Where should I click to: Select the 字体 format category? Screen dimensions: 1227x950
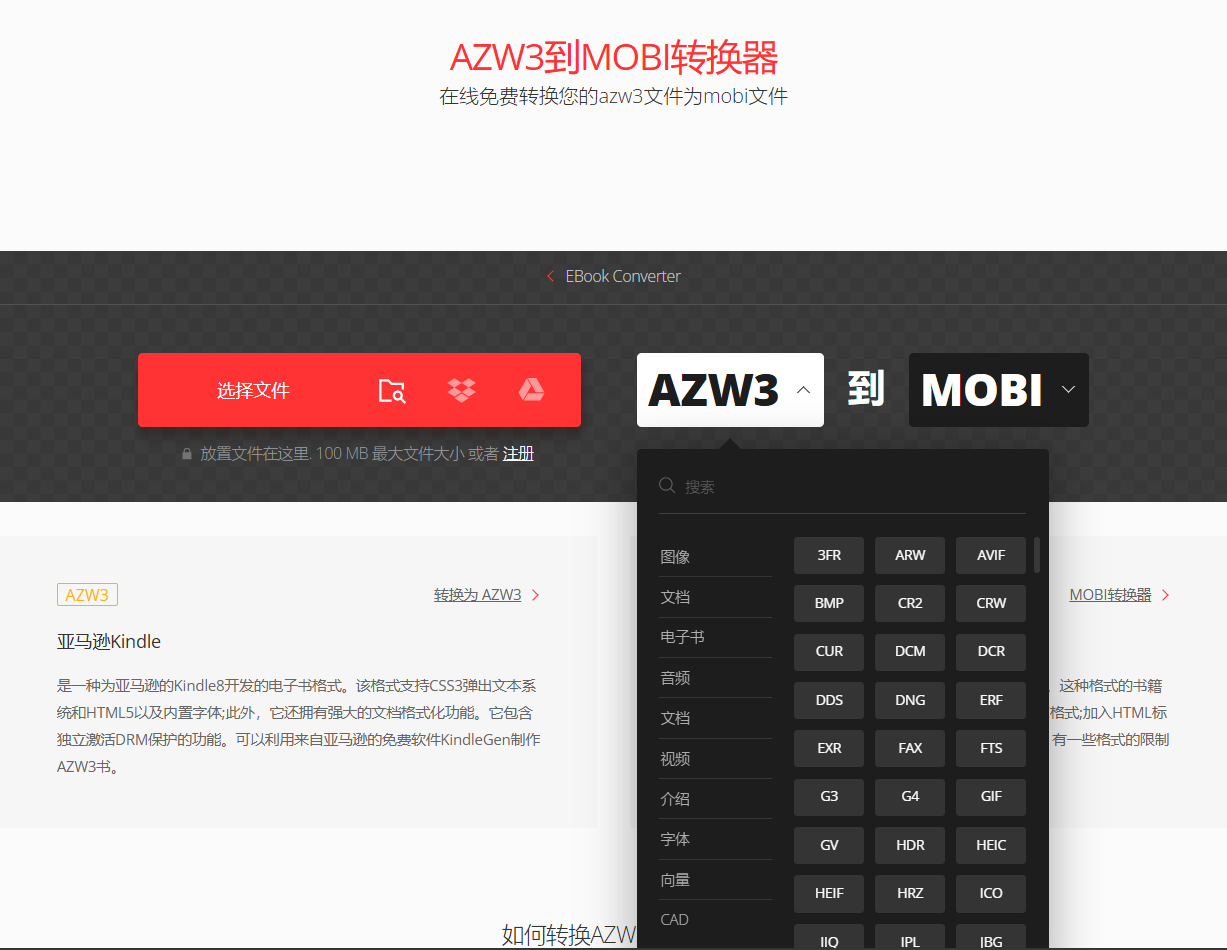point(675,839)
